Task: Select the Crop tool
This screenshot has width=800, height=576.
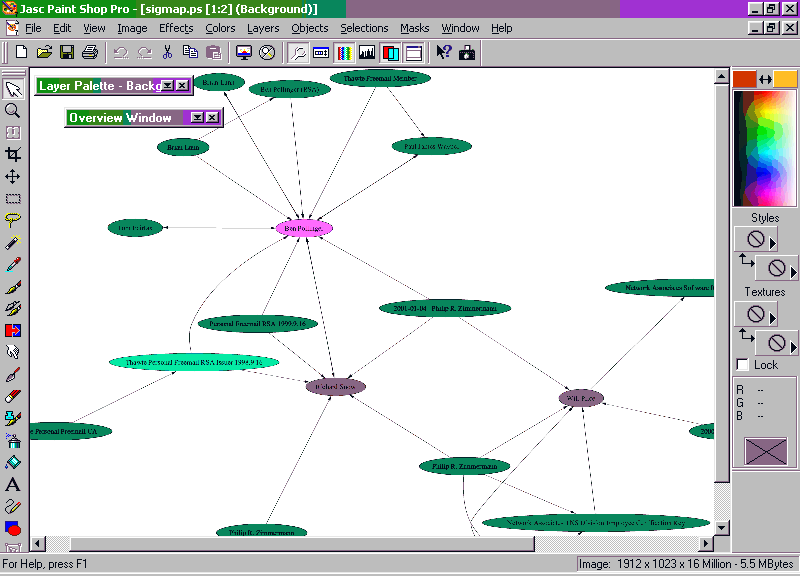Action: [13, 154]
